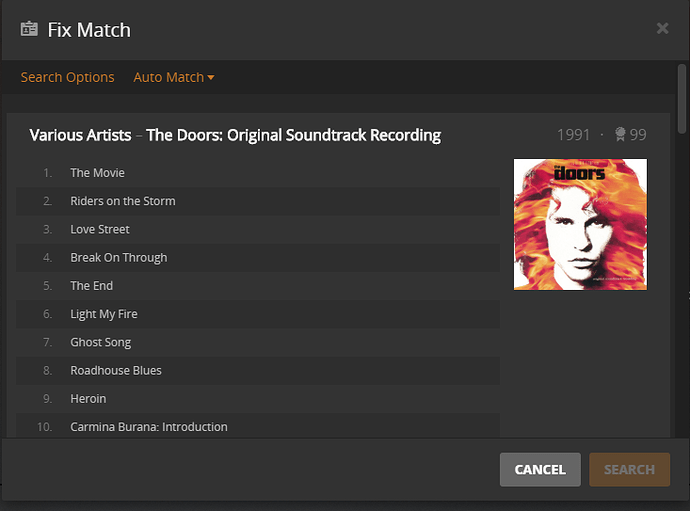The height and width of the screenshot is (511, 690).
Task: Select track The End
Action: coord(258,286)
